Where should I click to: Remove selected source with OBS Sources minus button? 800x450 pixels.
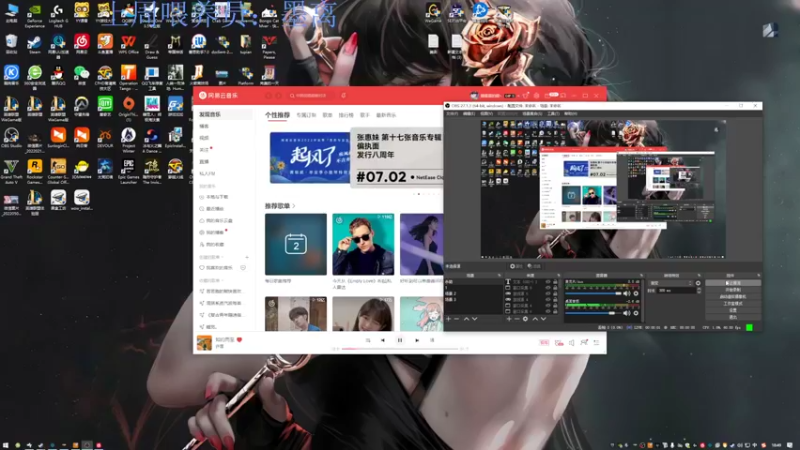[517, 319]
